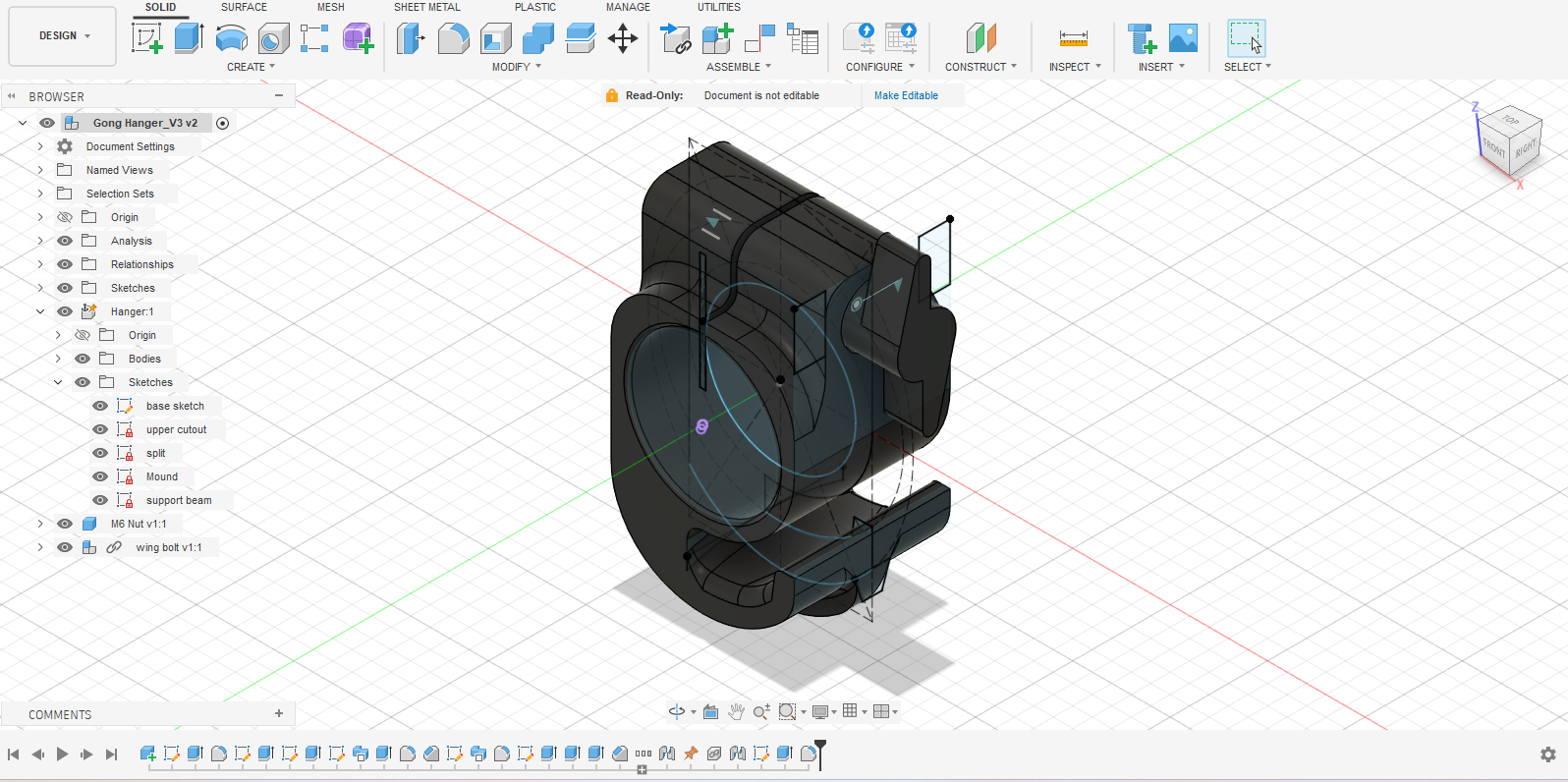
Task: Toggle visibility of the Mound sketch
Action: click(x=100, y=476)
